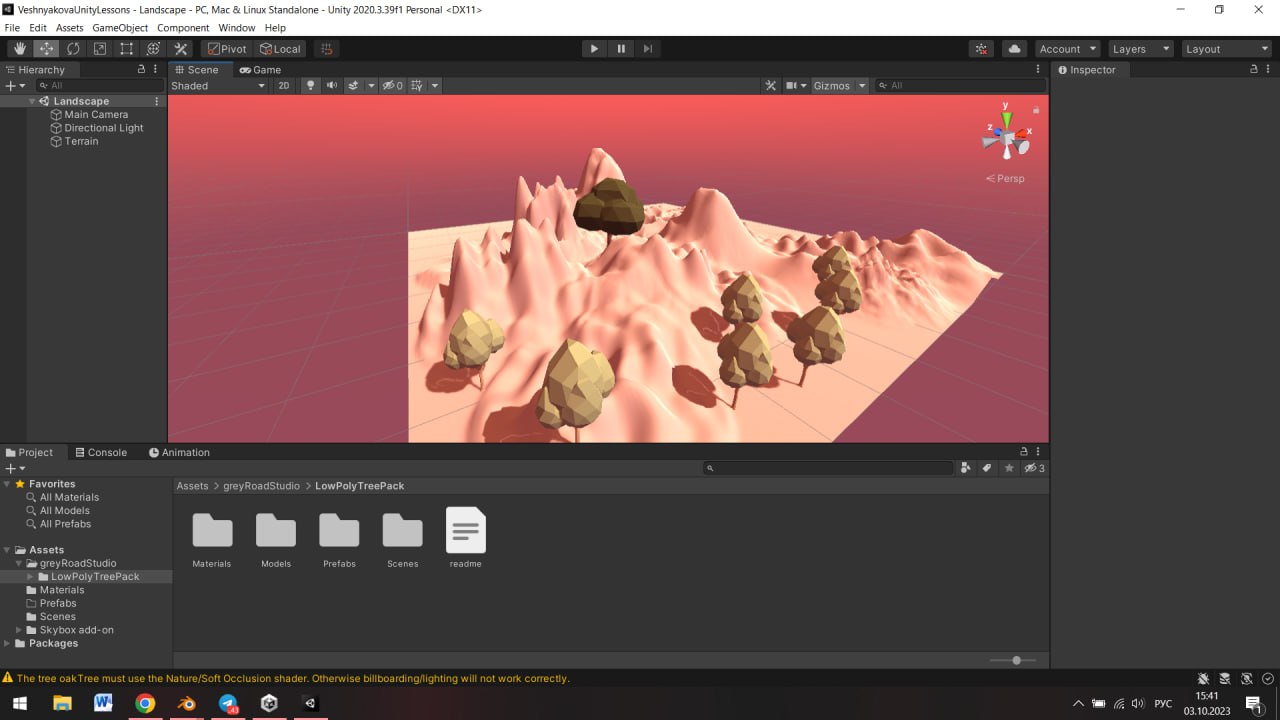Step one frame forward
This screenshot has width=1280, height=720.
tap(648, 49)
